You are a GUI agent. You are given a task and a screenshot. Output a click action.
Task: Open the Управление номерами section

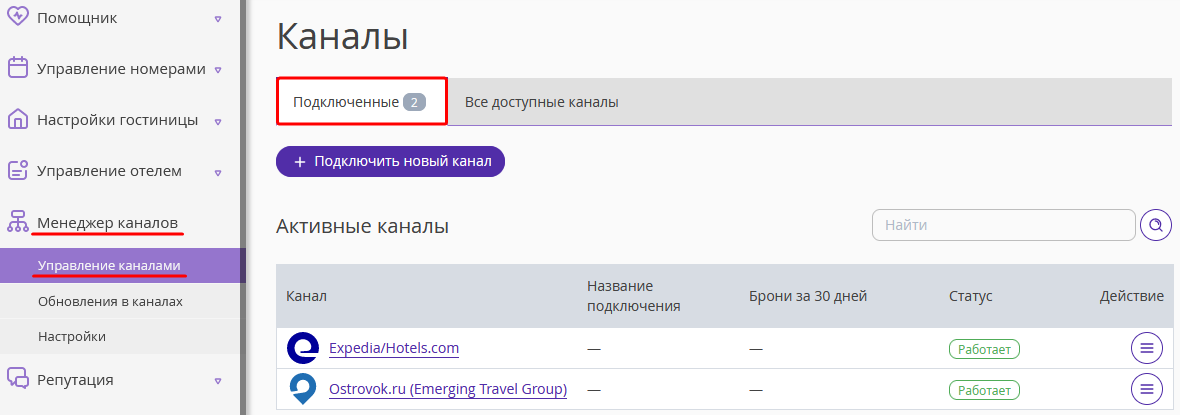(121, 69)
